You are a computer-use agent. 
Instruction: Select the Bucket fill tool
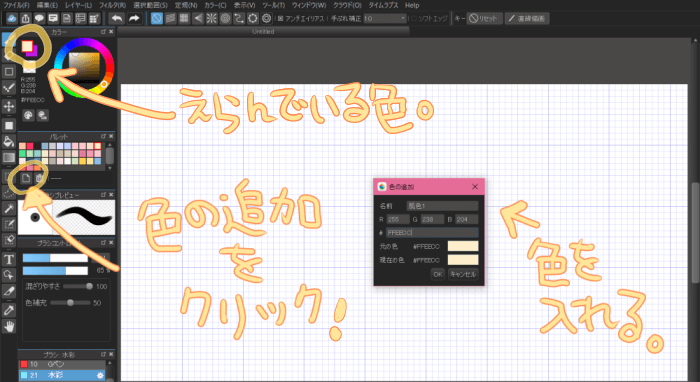tap(9, 142)
